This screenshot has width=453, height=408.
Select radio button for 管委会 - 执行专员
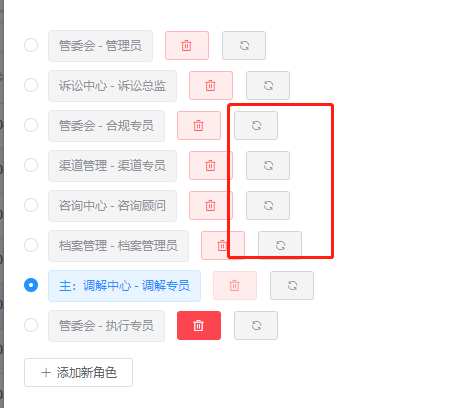point(31,325)
